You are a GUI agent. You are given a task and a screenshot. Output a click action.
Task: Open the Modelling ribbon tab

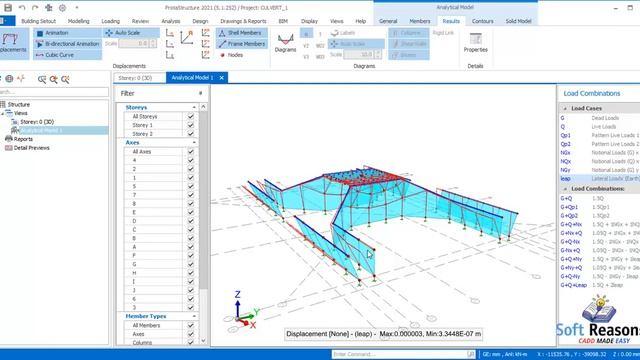[x=78, y=21]
